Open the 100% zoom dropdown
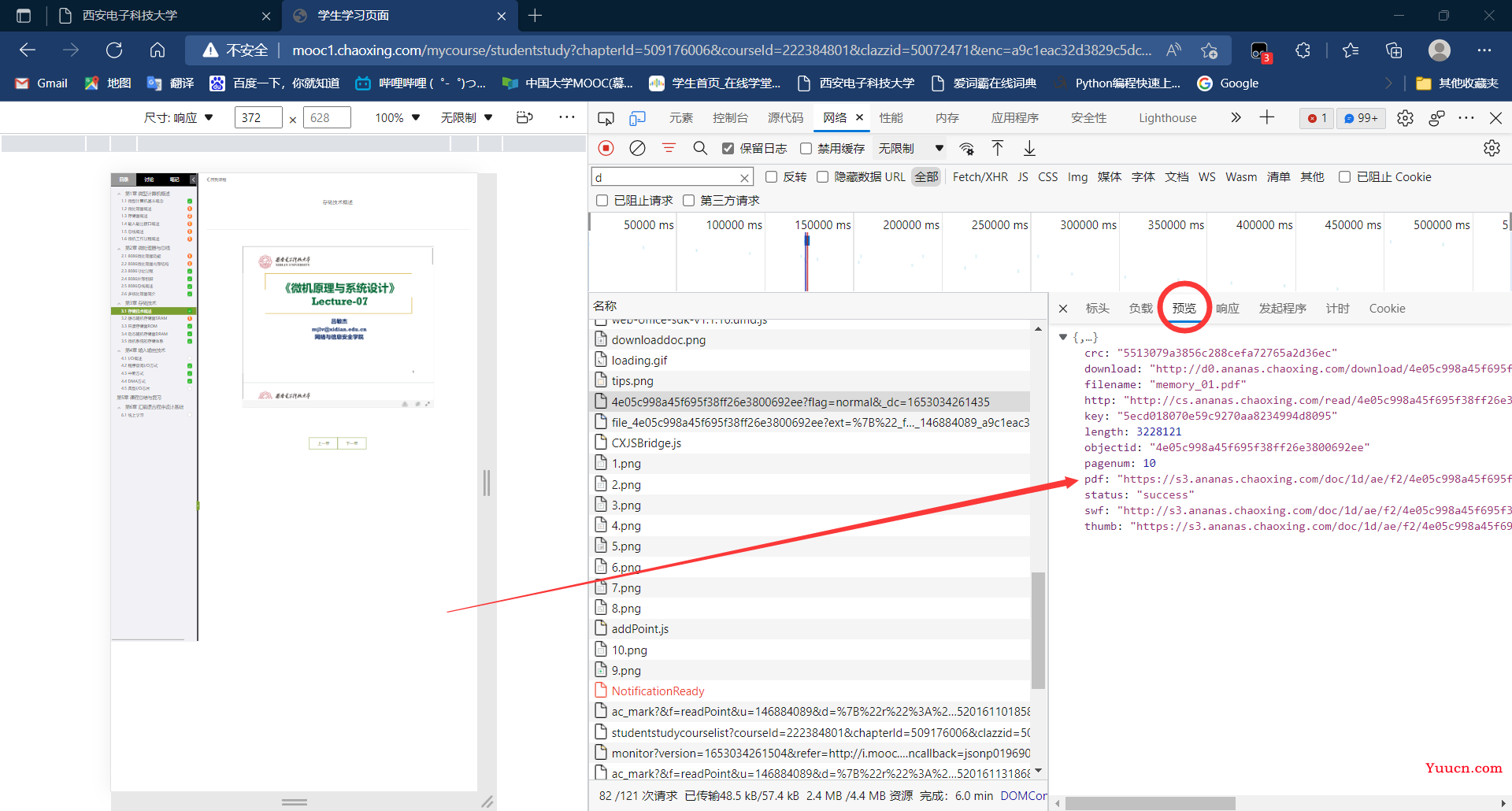 click(x=397, y=117)
